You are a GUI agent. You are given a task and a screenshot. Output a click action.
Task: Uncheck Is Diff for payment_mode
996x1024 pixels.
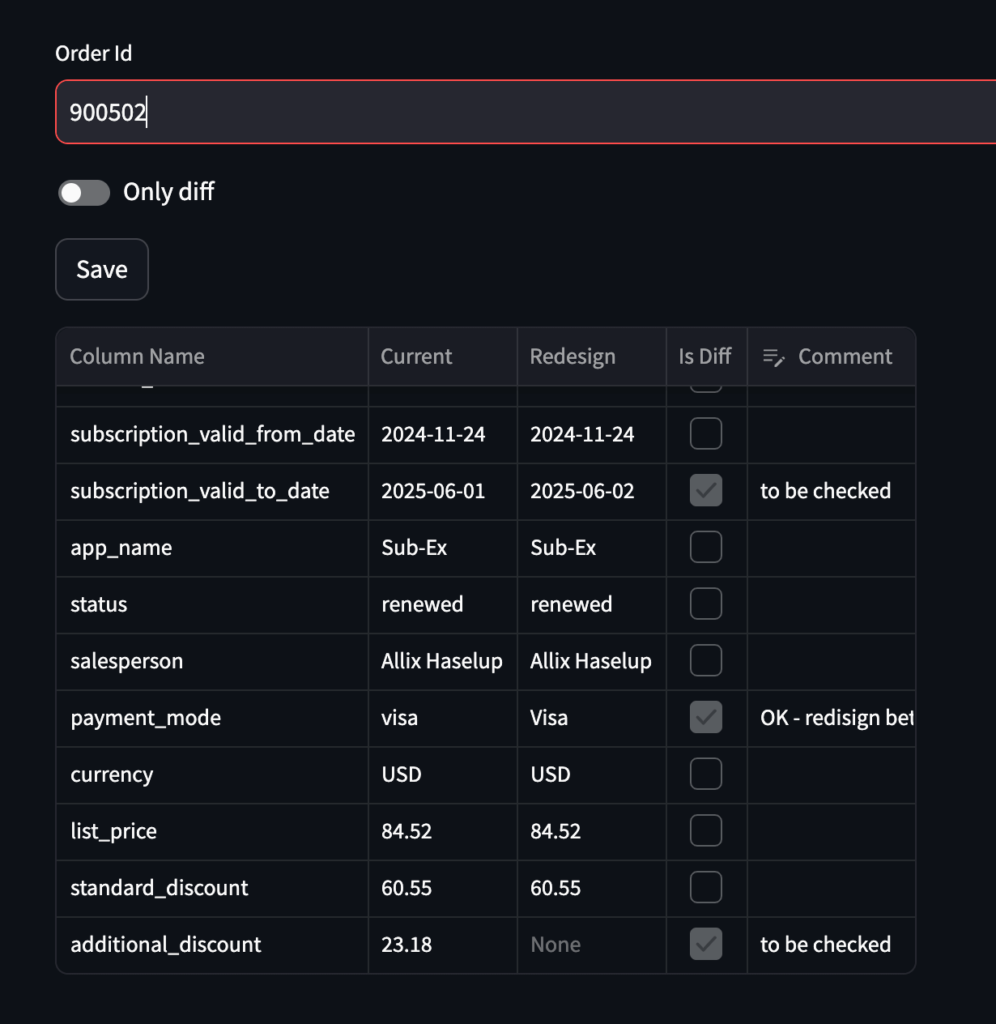click(706, 717)
